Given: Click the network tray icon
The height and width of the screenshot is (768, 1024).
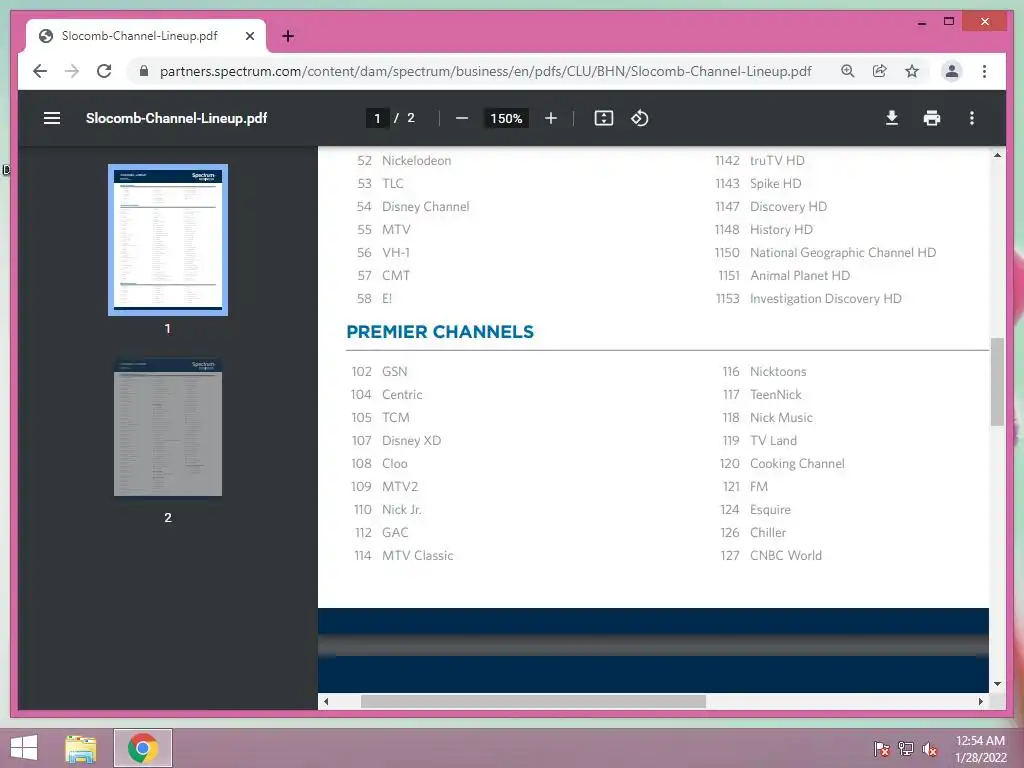Looking at the screenshot, I should click(x=905, y=748).
